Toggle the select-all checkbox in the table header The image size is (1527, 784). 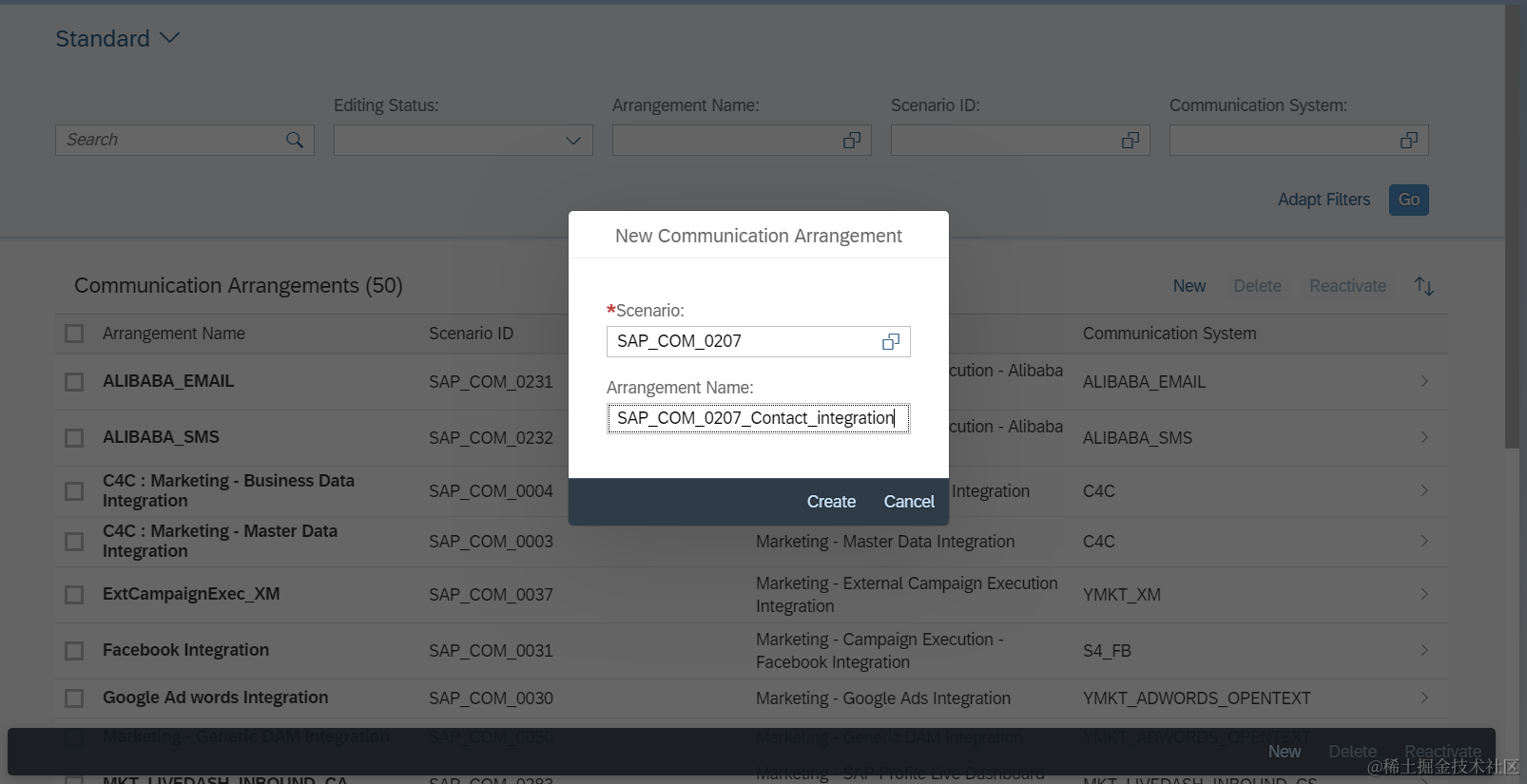click(74, 334)
